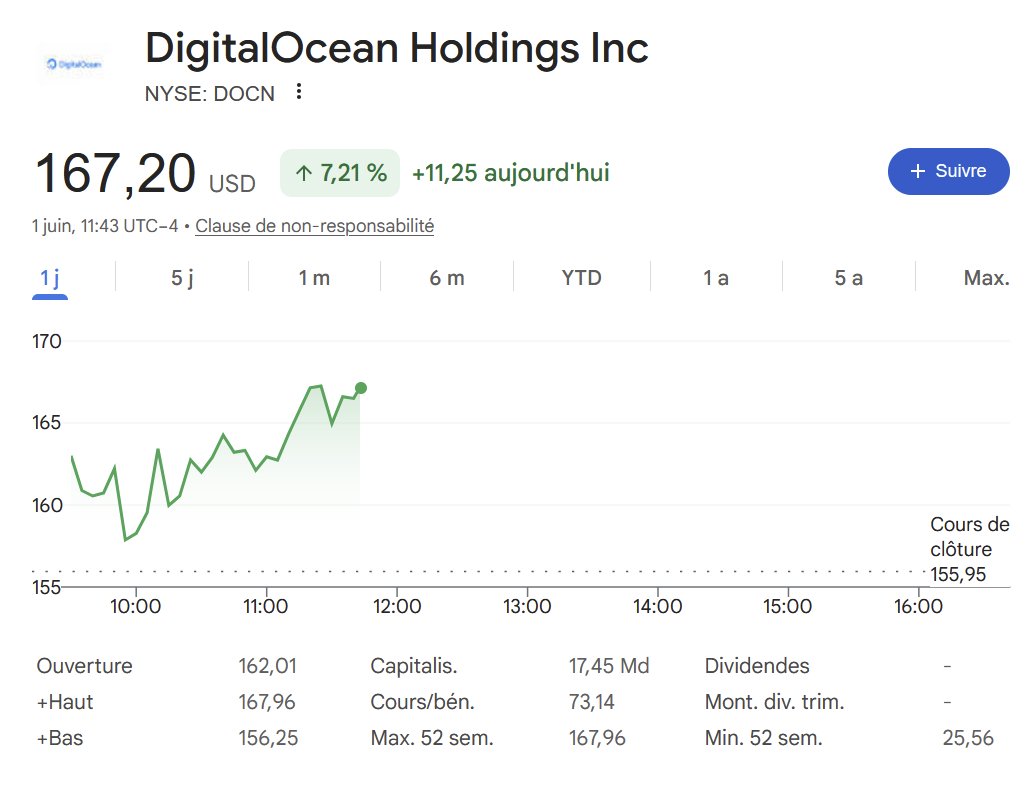The image size is (1036, 809).
Task: Click the green up-arrow percentage badge
Action: click(340, 173)
